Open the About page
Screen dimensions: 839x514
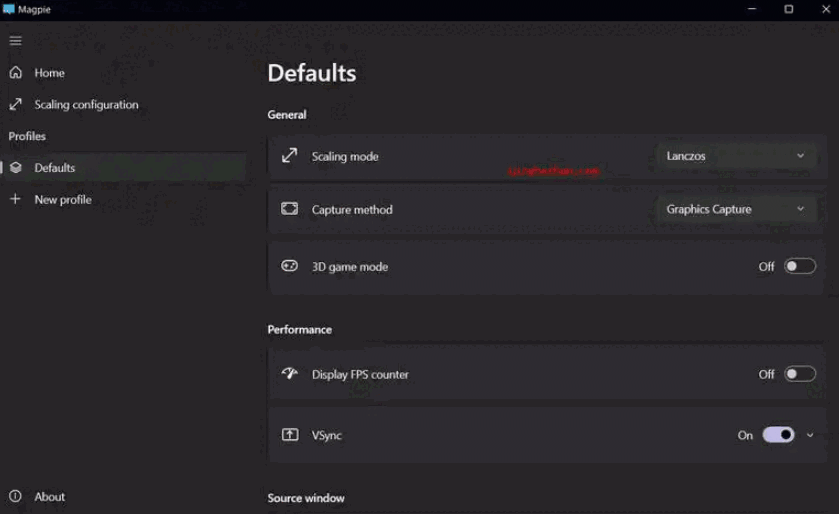pos(49,496)
